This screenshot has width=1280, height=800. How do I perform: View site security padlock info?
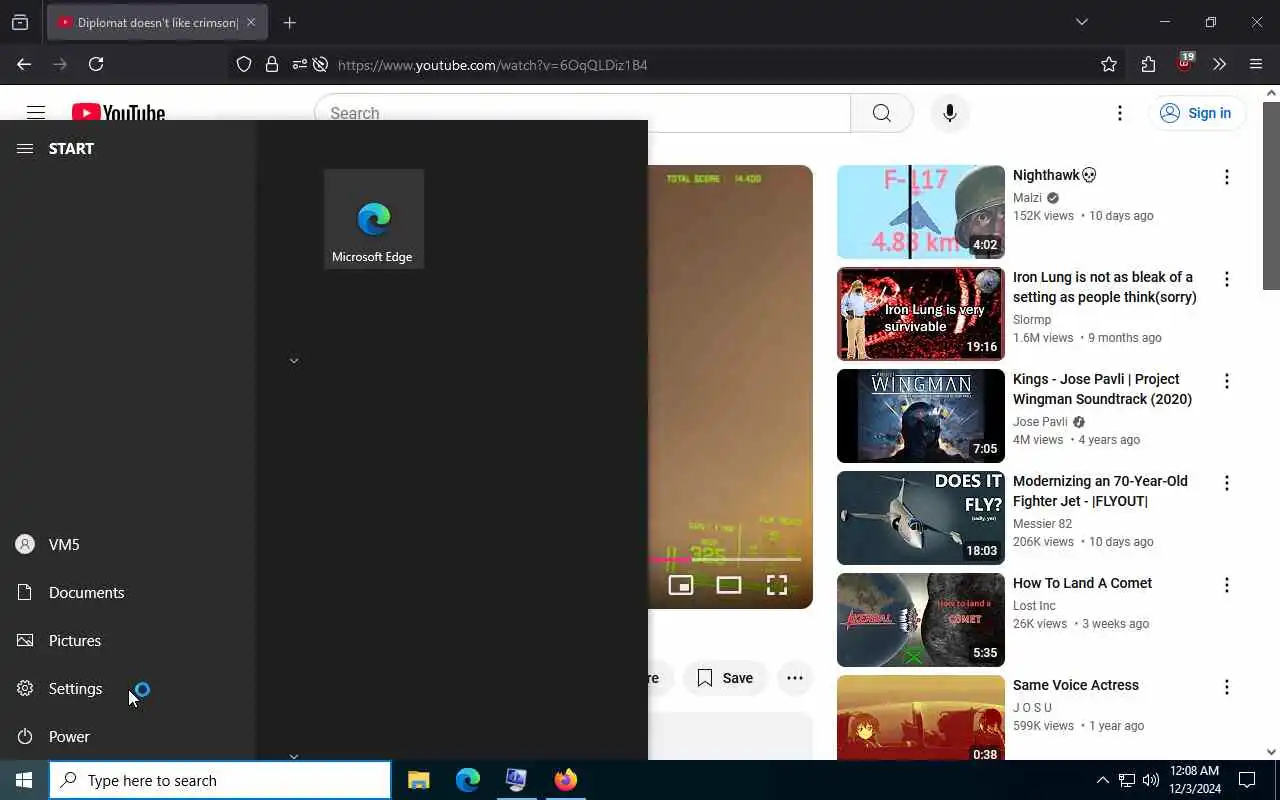(x=272, y=65)
